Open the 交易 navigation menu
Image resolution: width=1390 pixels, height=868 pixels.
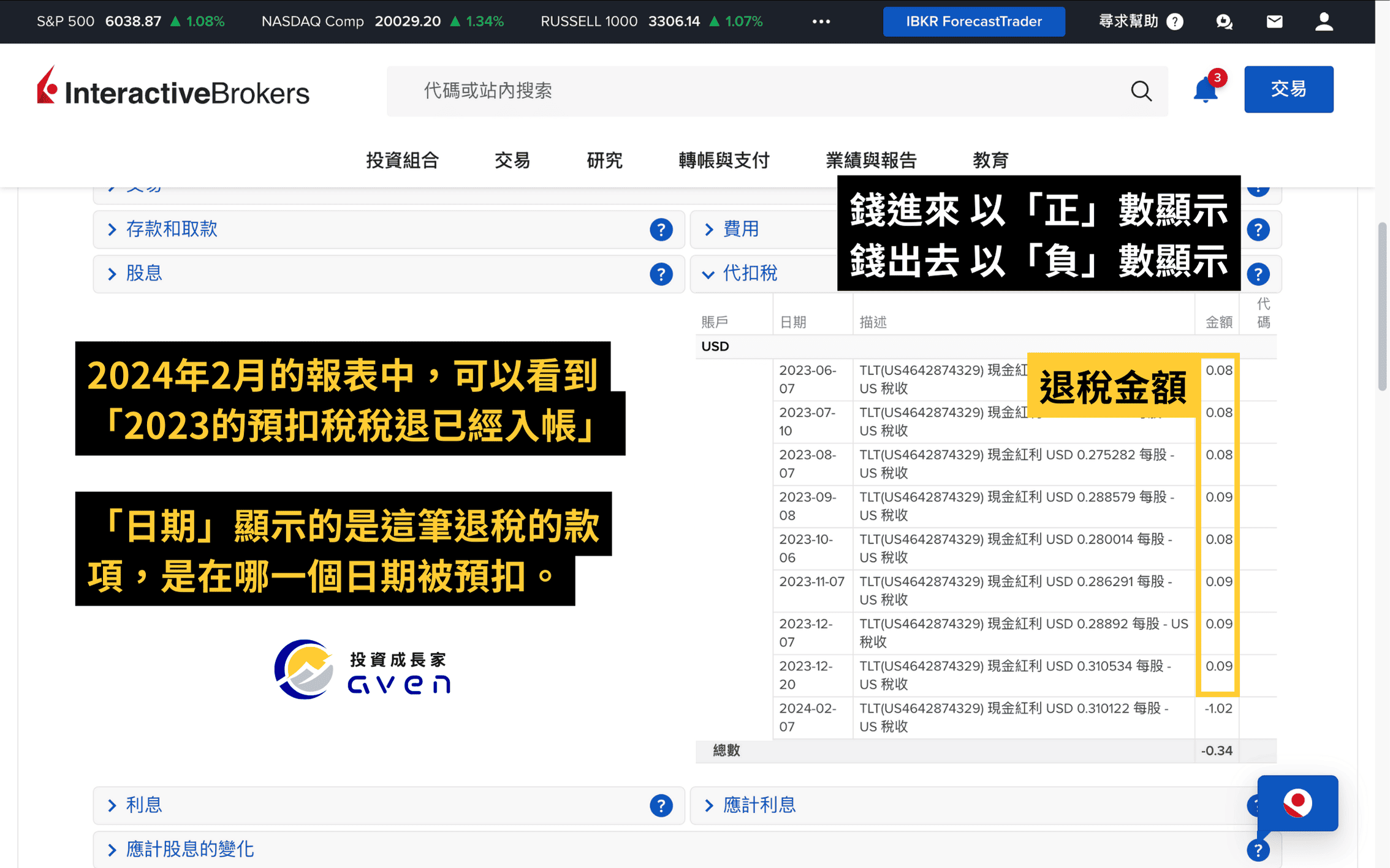512,160
